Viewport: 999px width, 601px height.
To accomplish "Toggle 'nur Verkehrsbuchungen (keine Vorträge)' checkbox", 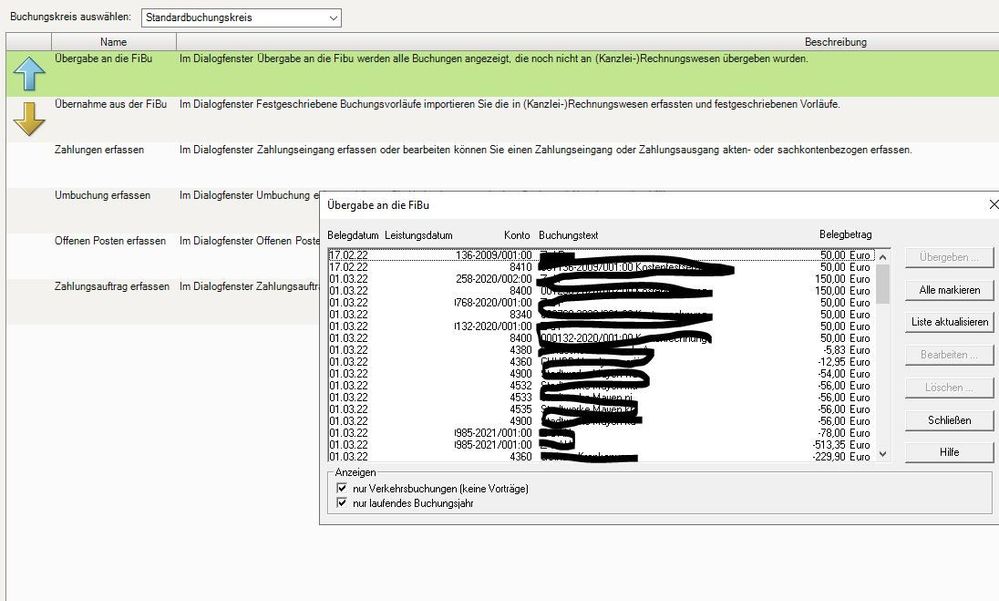I will [x=341, y=488].
